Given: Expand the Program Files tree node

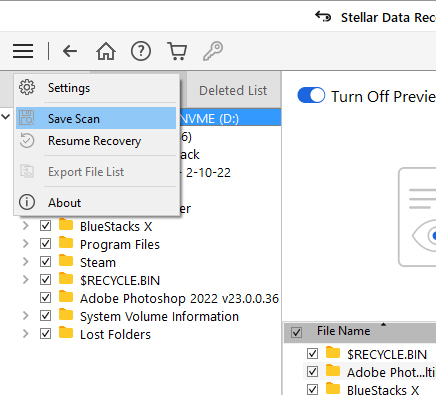Looking at the screenshot, I should click(26, 244).
